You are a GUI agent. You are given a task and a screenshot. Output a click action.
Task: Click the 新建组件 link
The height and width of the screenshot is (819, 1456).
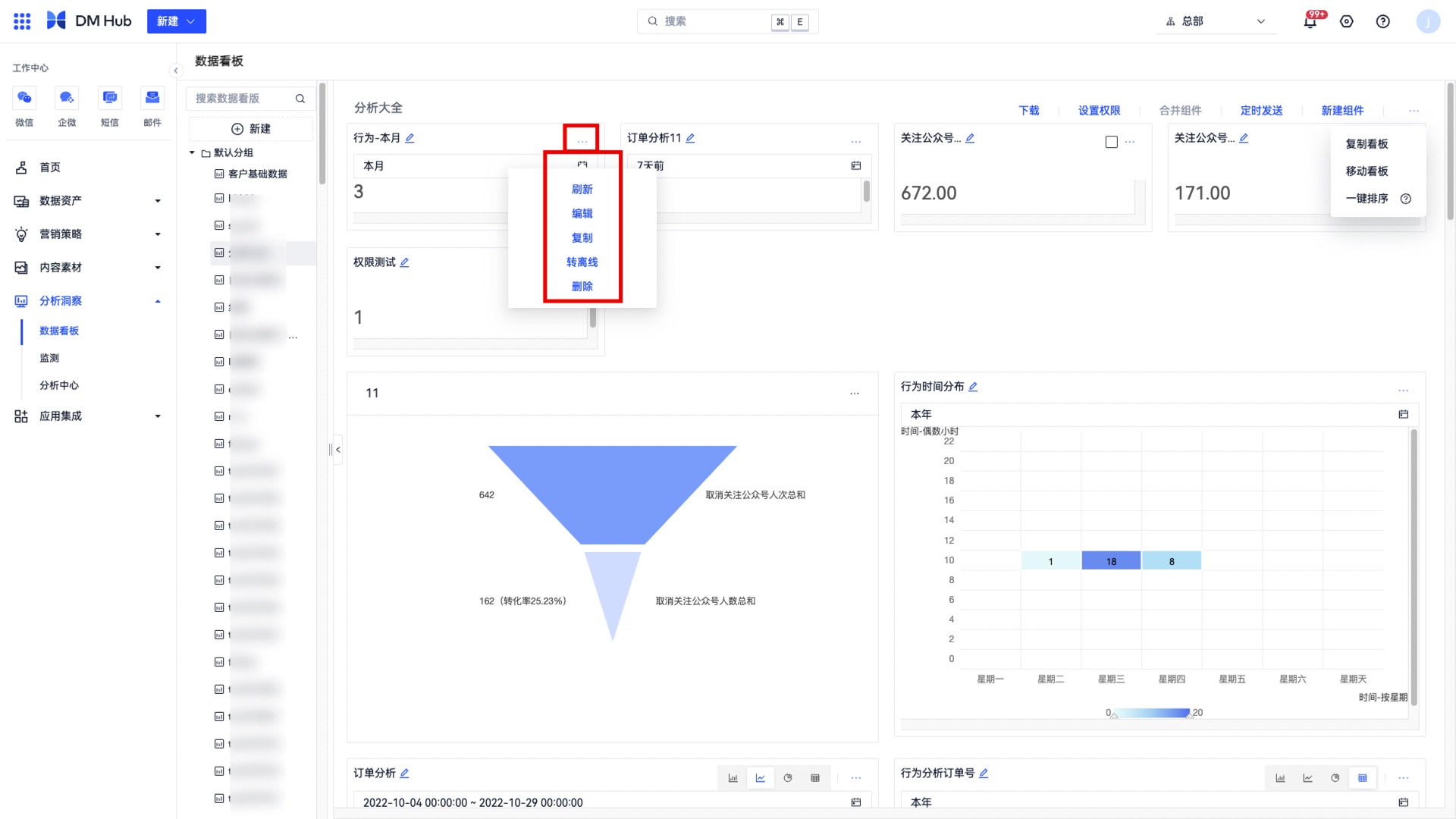[1343, 111]
